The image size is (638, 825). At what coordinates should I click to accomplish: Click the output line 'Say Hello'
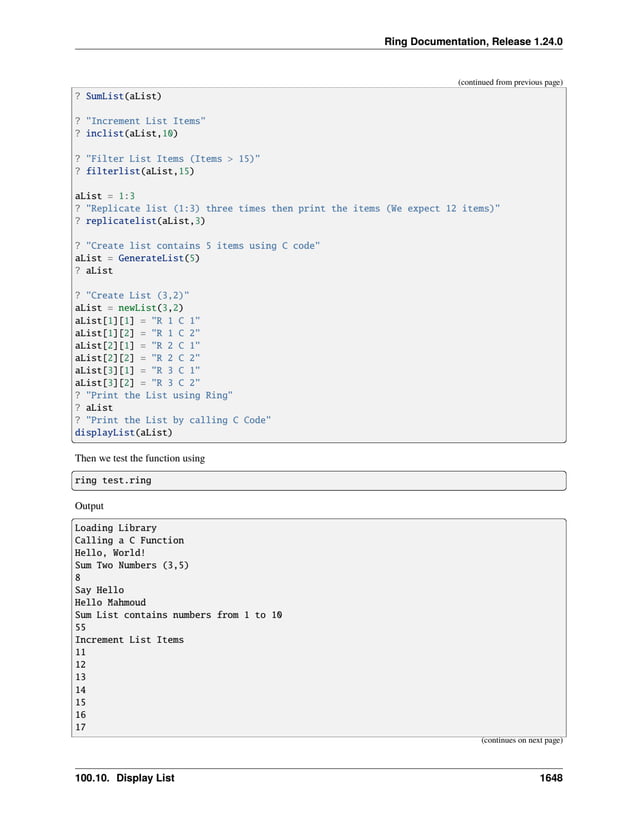click(x=99, y=590)
